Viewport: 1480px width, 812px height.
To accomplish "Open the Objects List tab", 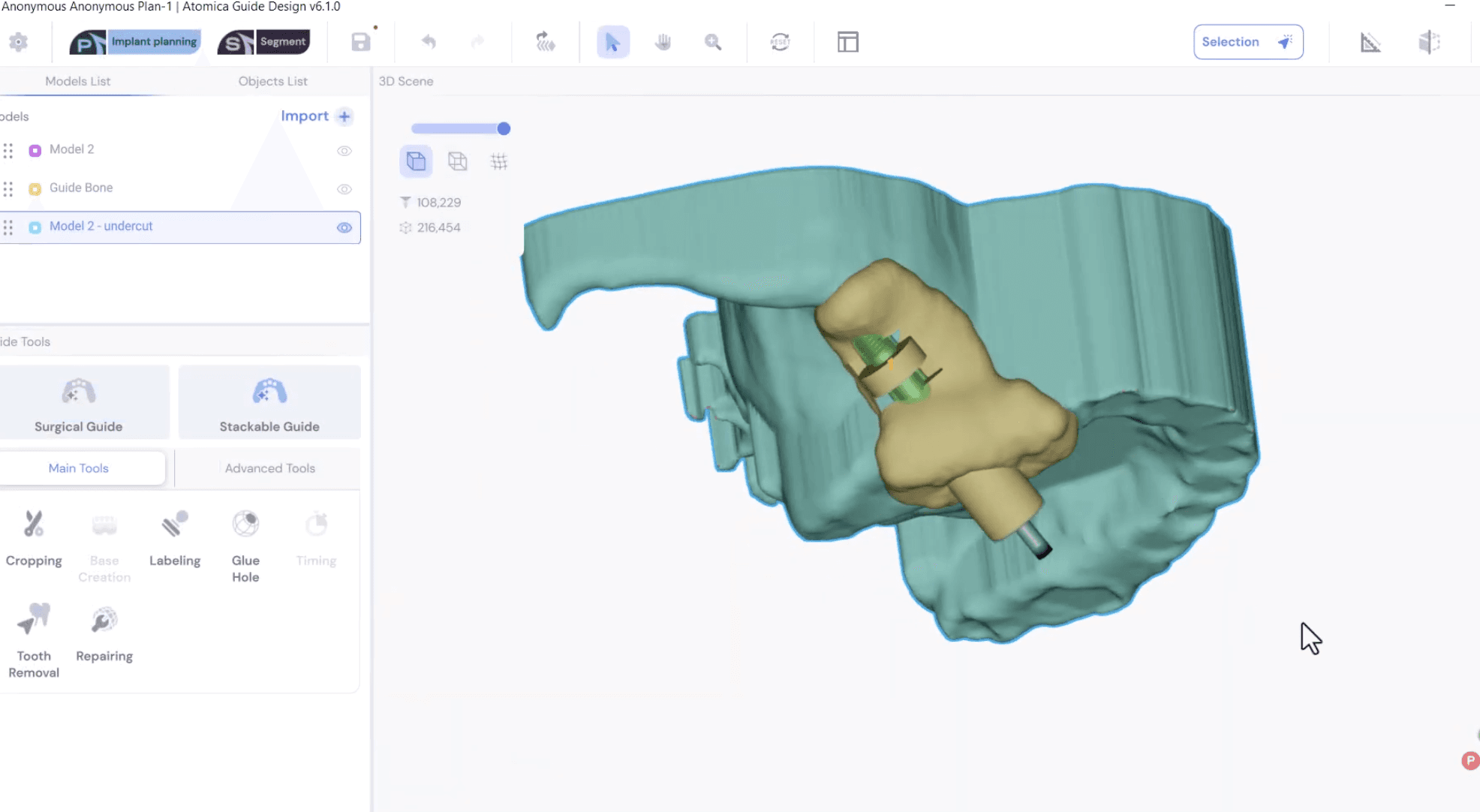I will 272,81.
